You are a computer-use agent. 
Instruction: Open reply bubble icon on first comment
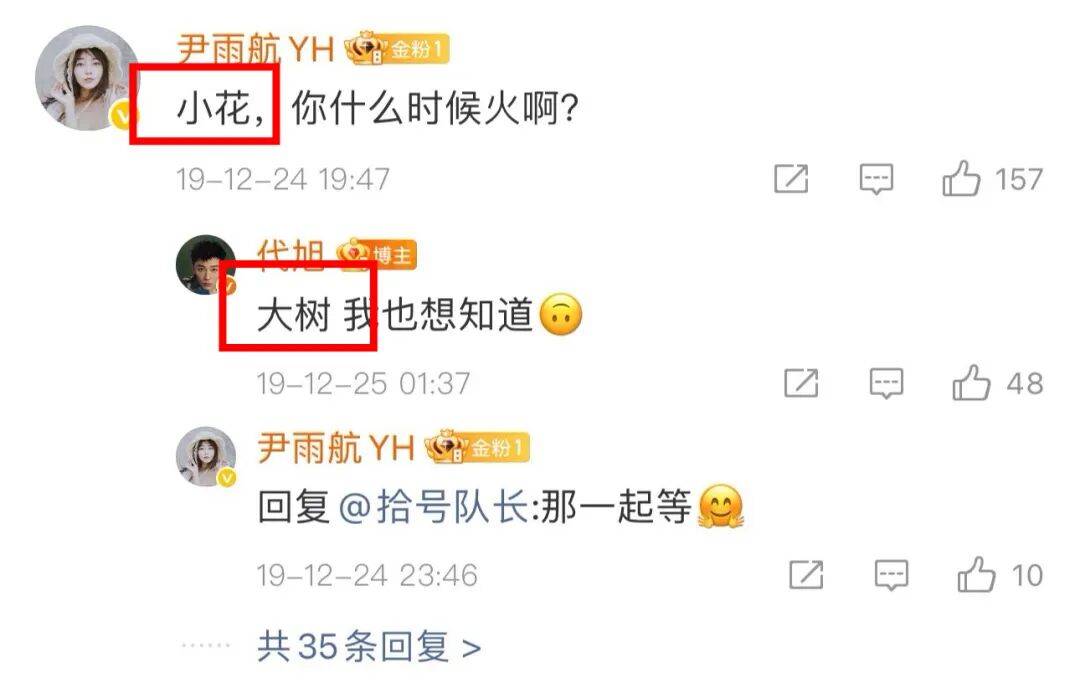876,180
